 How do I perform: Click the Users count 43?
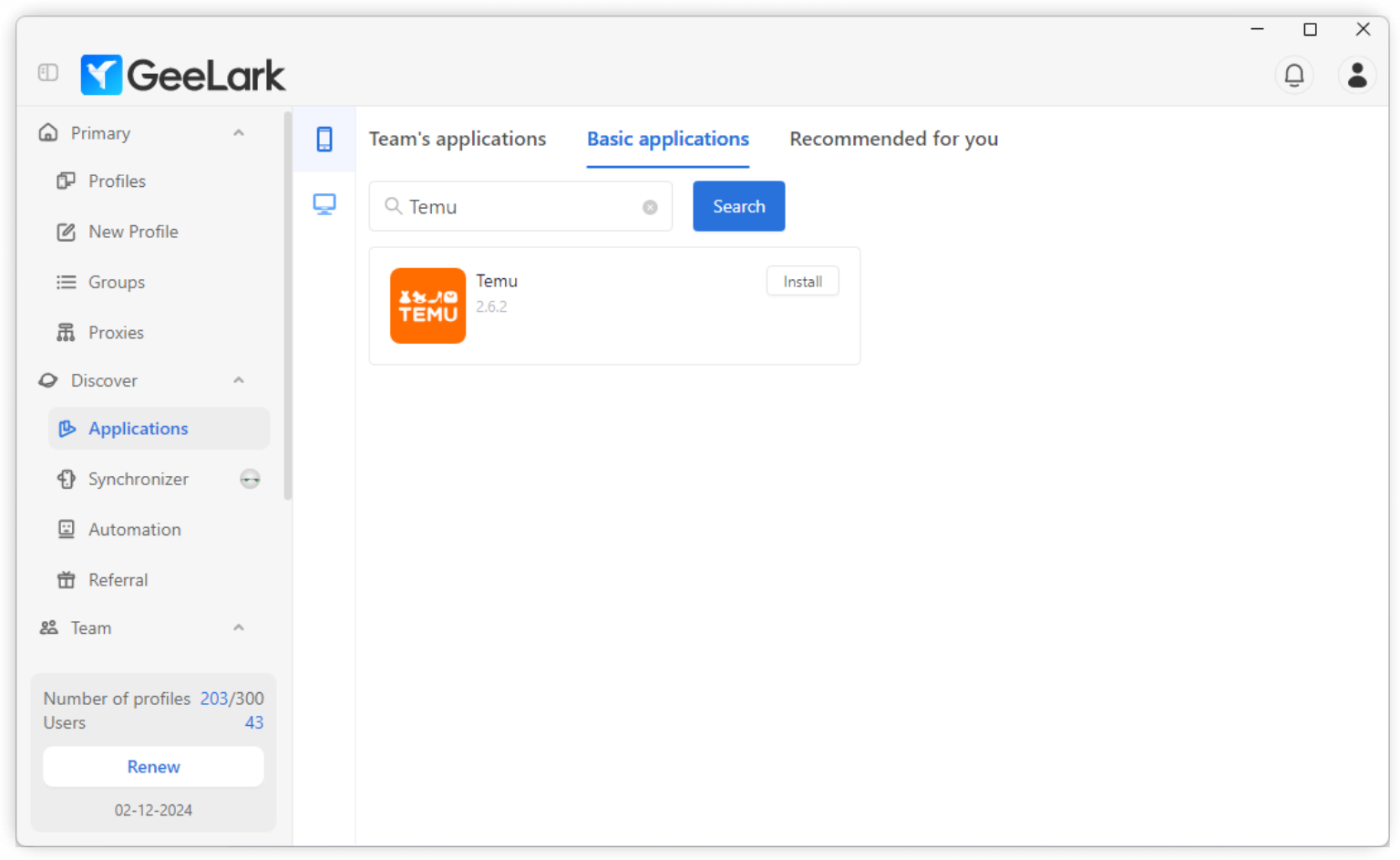254,722
